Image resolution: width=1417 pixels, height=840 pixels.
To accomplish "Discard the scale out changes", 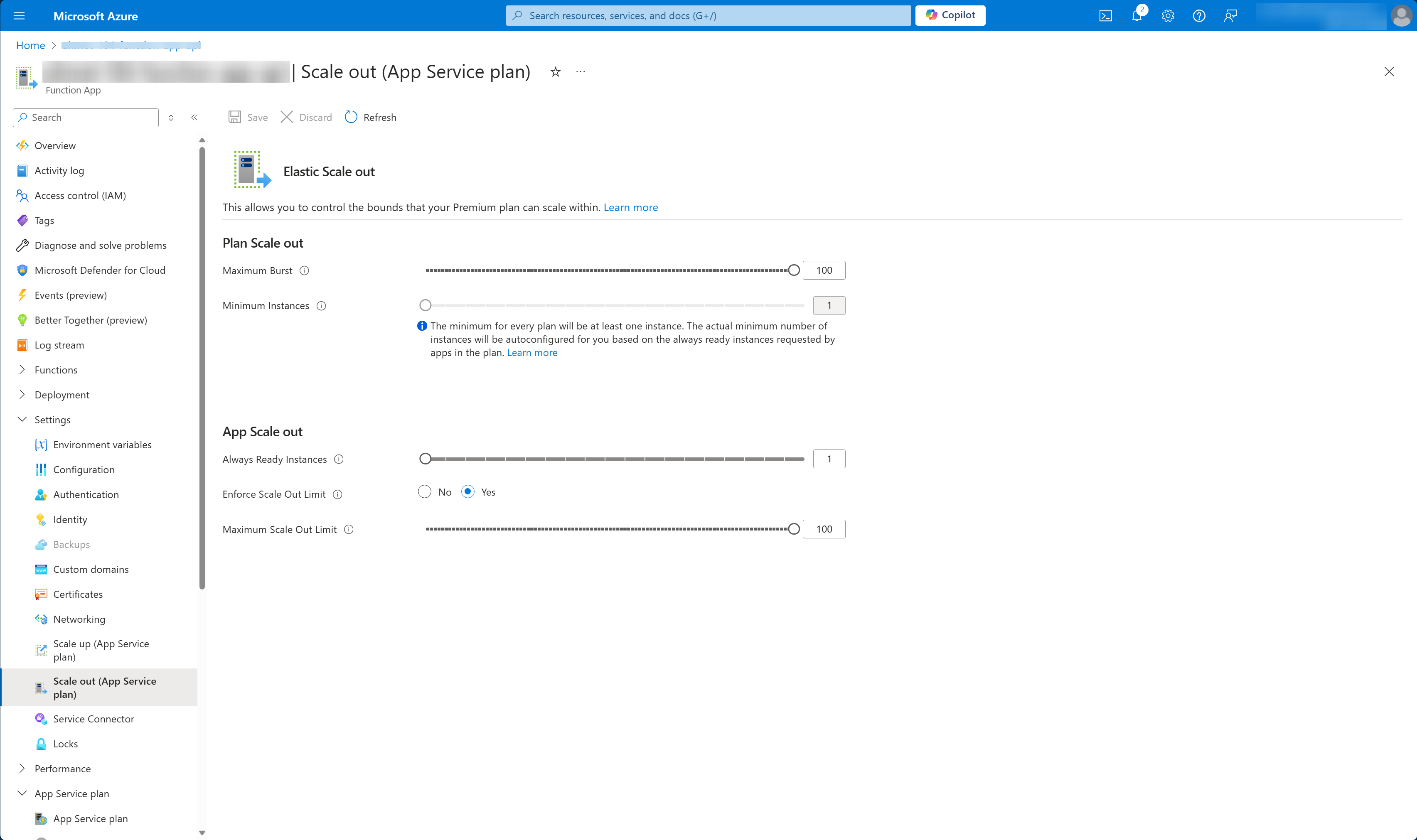I will click(305, 117).
